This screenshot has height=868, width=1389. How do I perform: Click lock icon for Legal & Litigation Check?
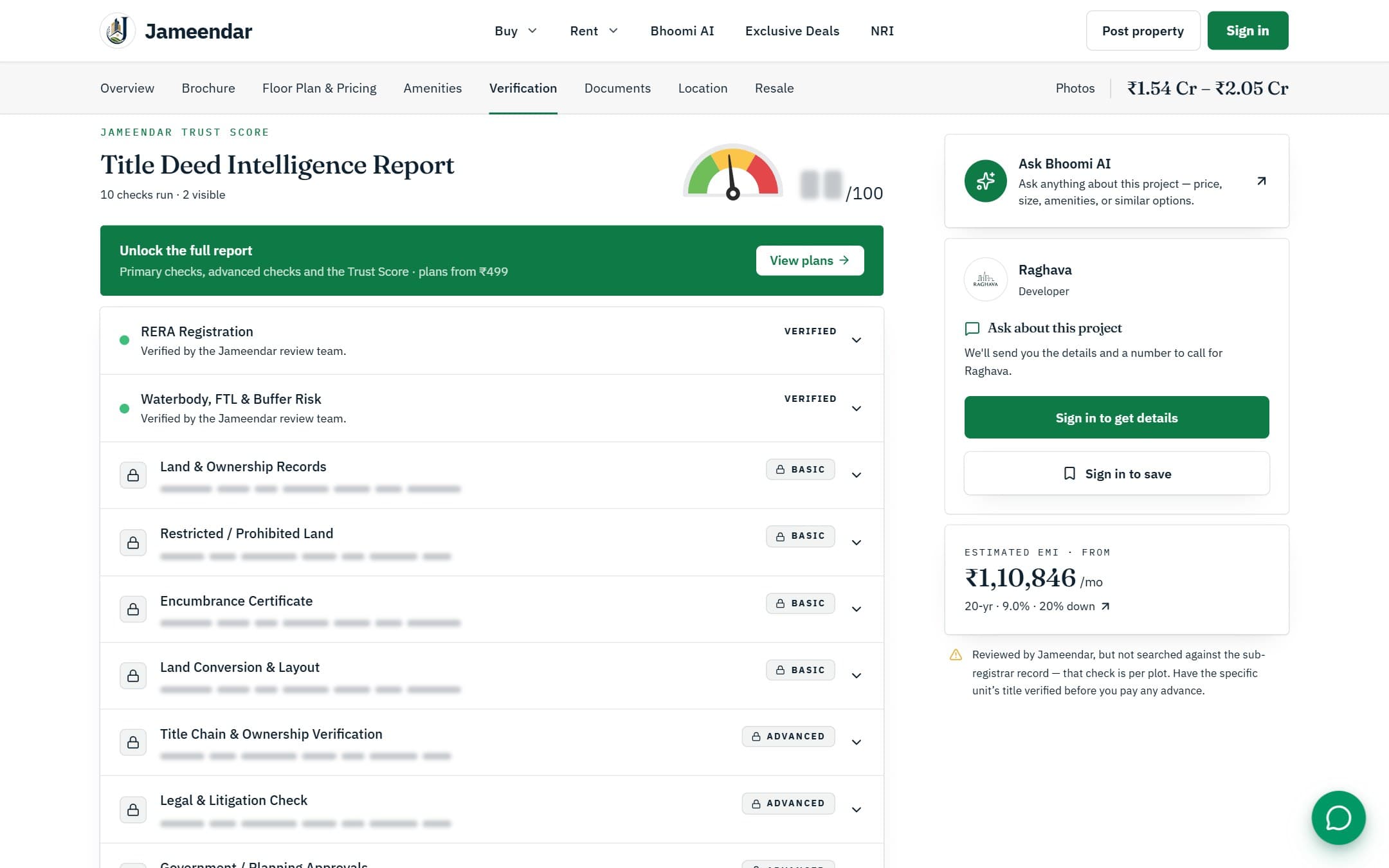pyautogui.click(x=133, y=809)
